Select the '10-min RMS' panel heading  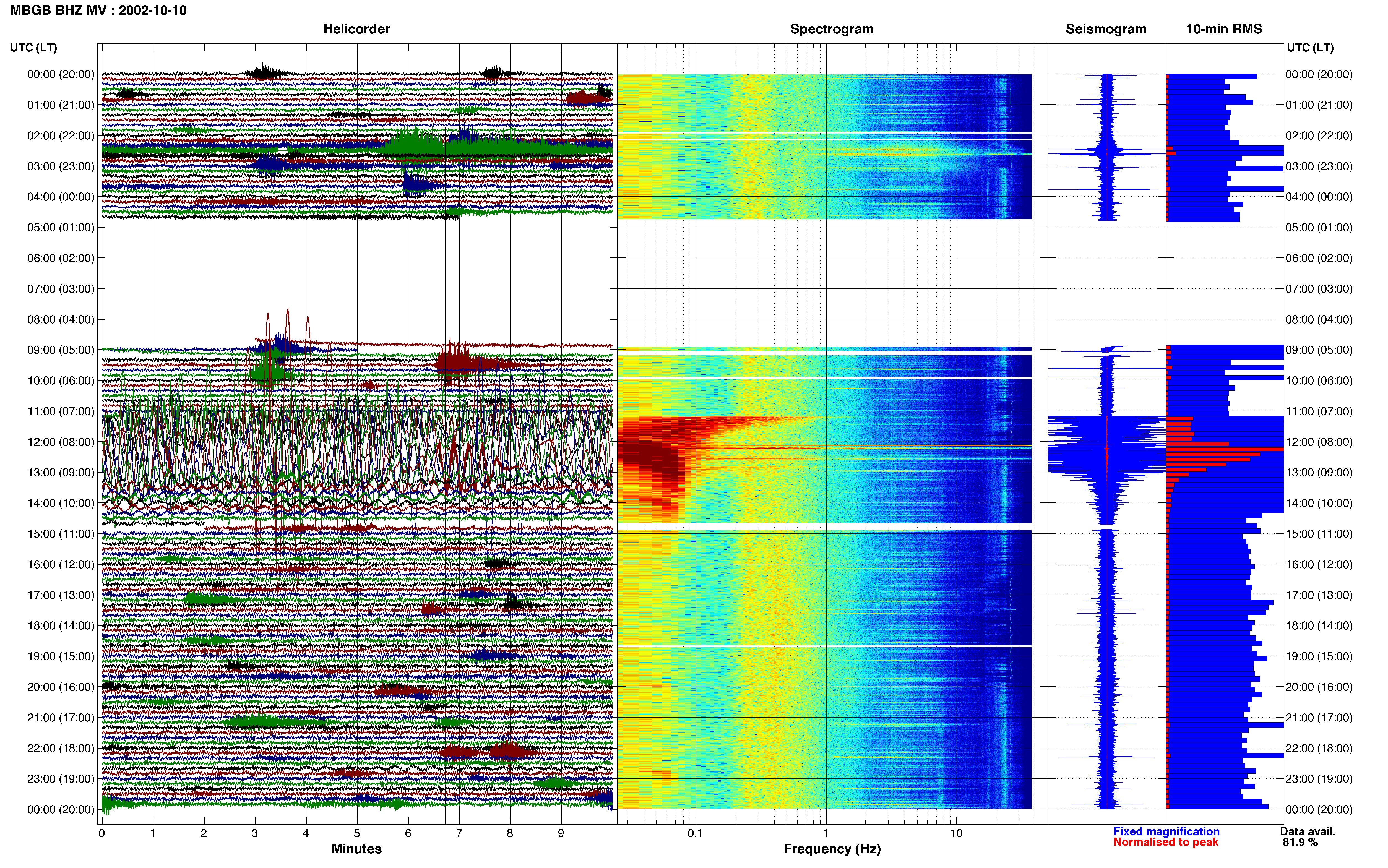[1224, 29]
